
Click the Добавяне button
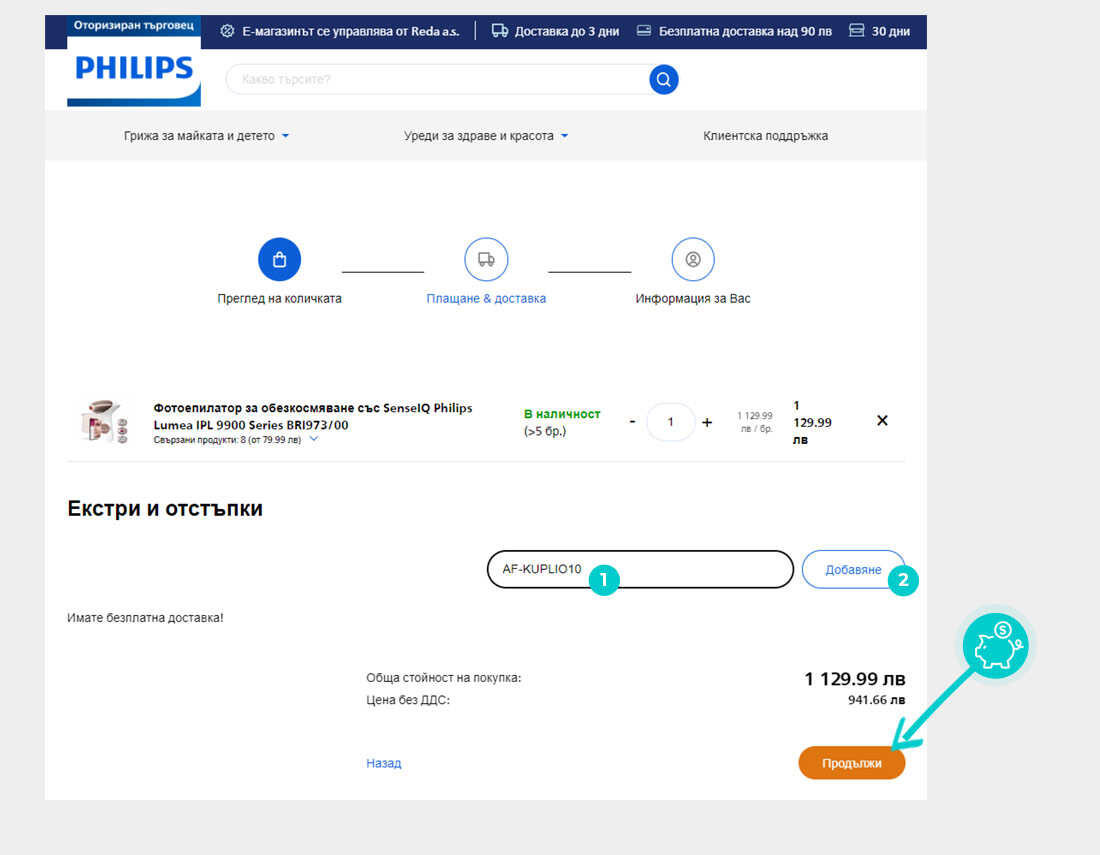click(x=853, y=570)
